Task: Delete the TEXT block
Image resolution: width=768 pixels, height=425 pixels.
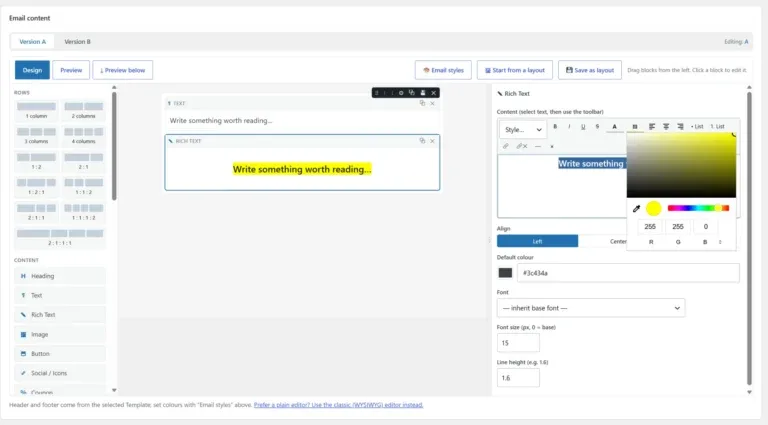Action: coord(432,103)
